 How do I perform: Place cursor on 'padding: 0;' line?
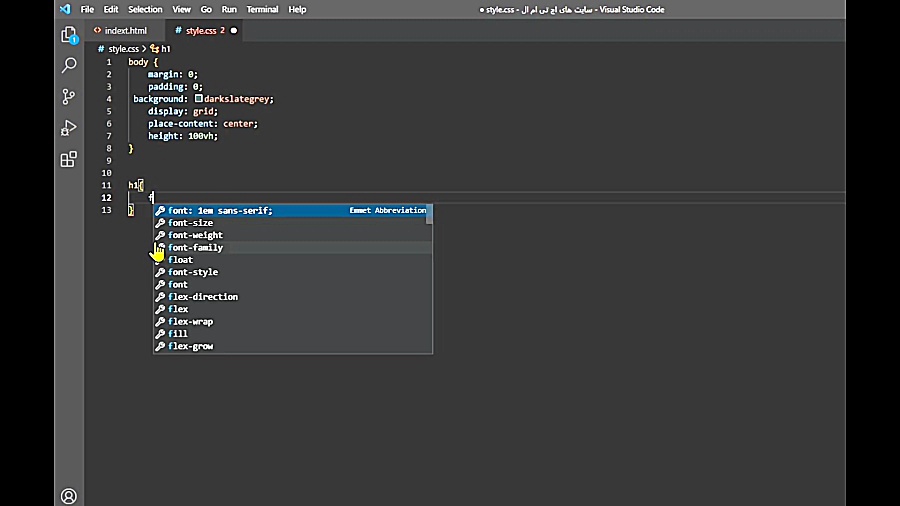(175, 87)
